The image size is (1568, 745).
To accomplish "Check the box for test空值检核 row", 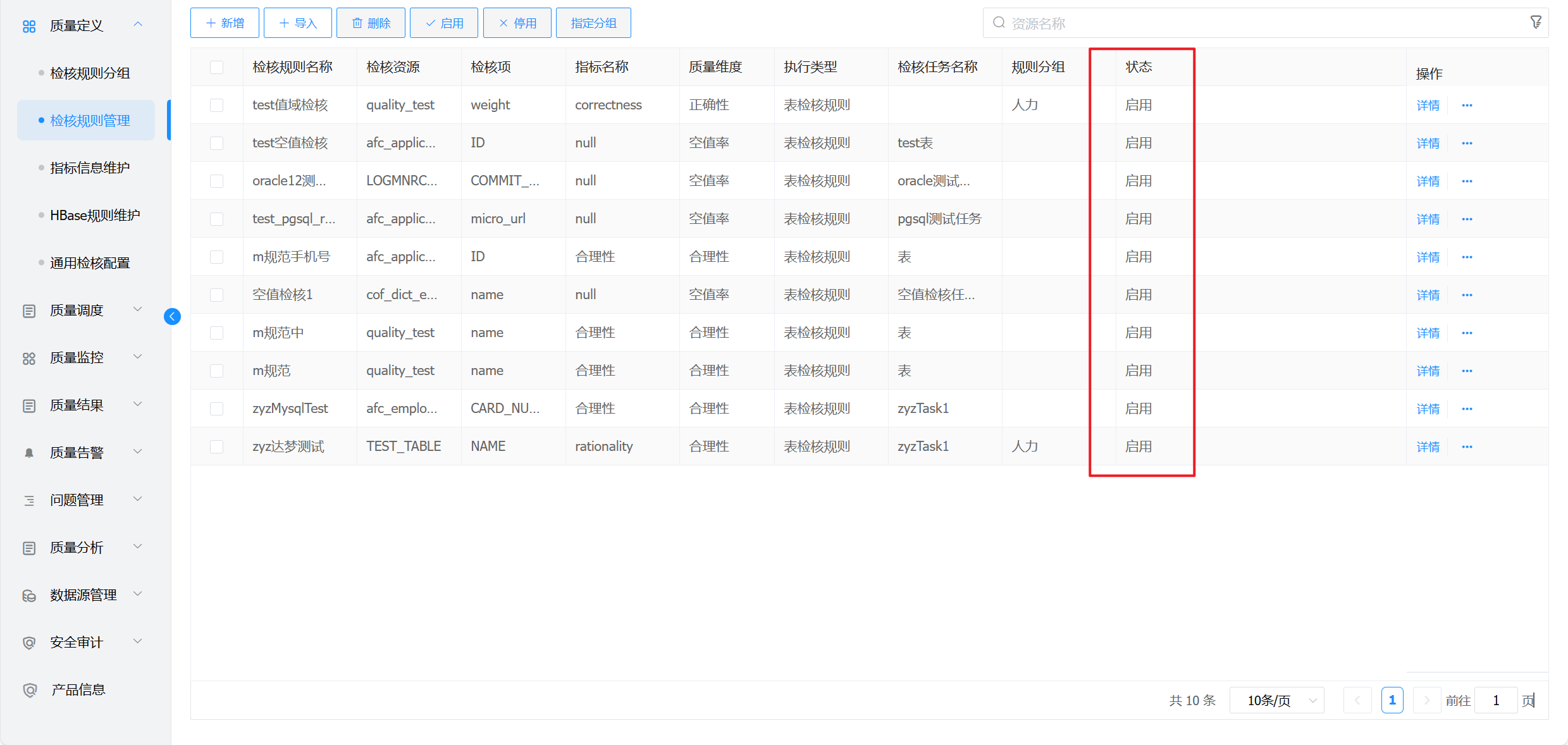I will [217, 143].
